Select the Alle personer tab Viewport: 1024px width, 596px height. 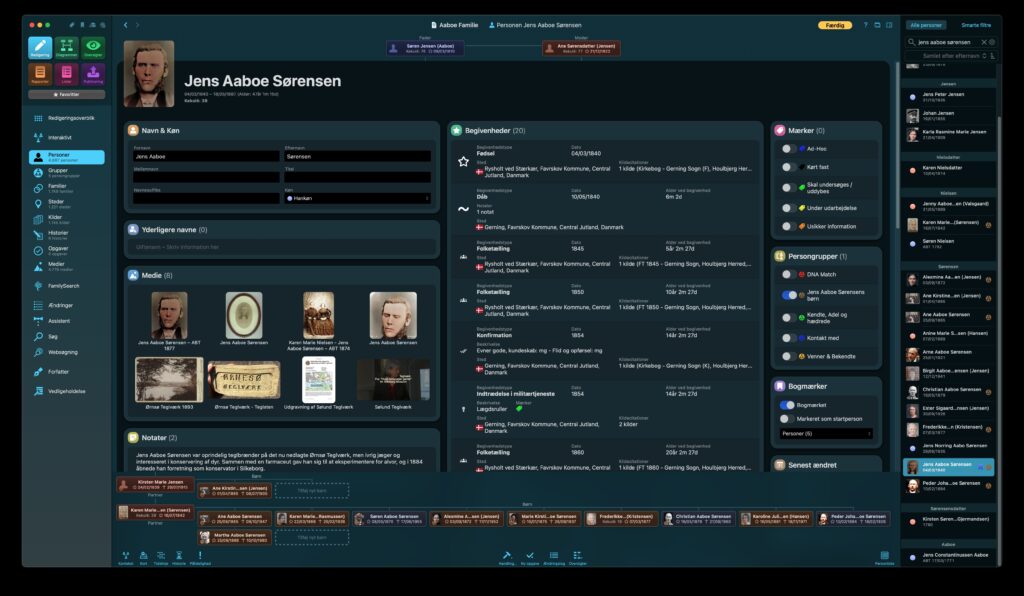pos(925,24)
